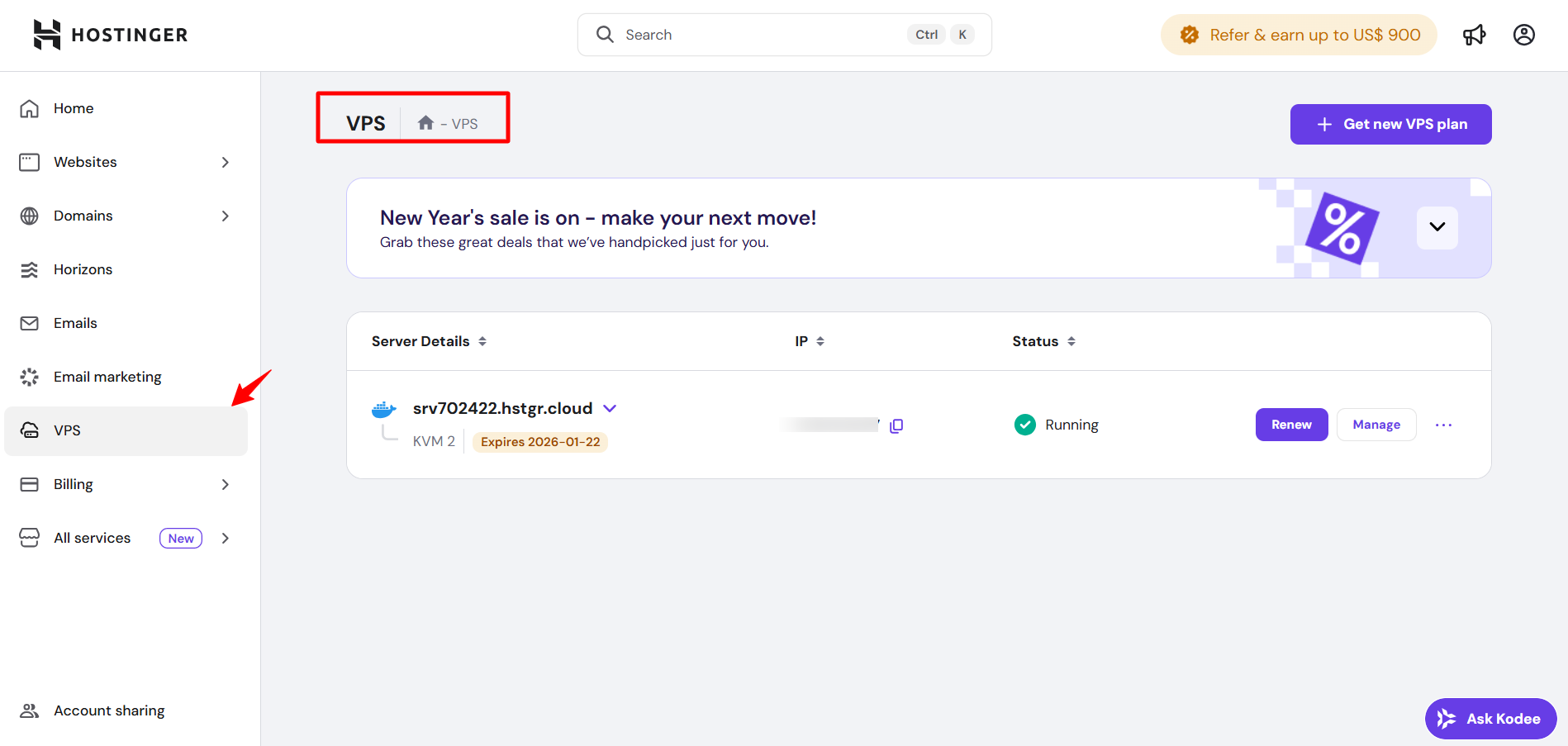Click the All services icon

tap(30, 538)
